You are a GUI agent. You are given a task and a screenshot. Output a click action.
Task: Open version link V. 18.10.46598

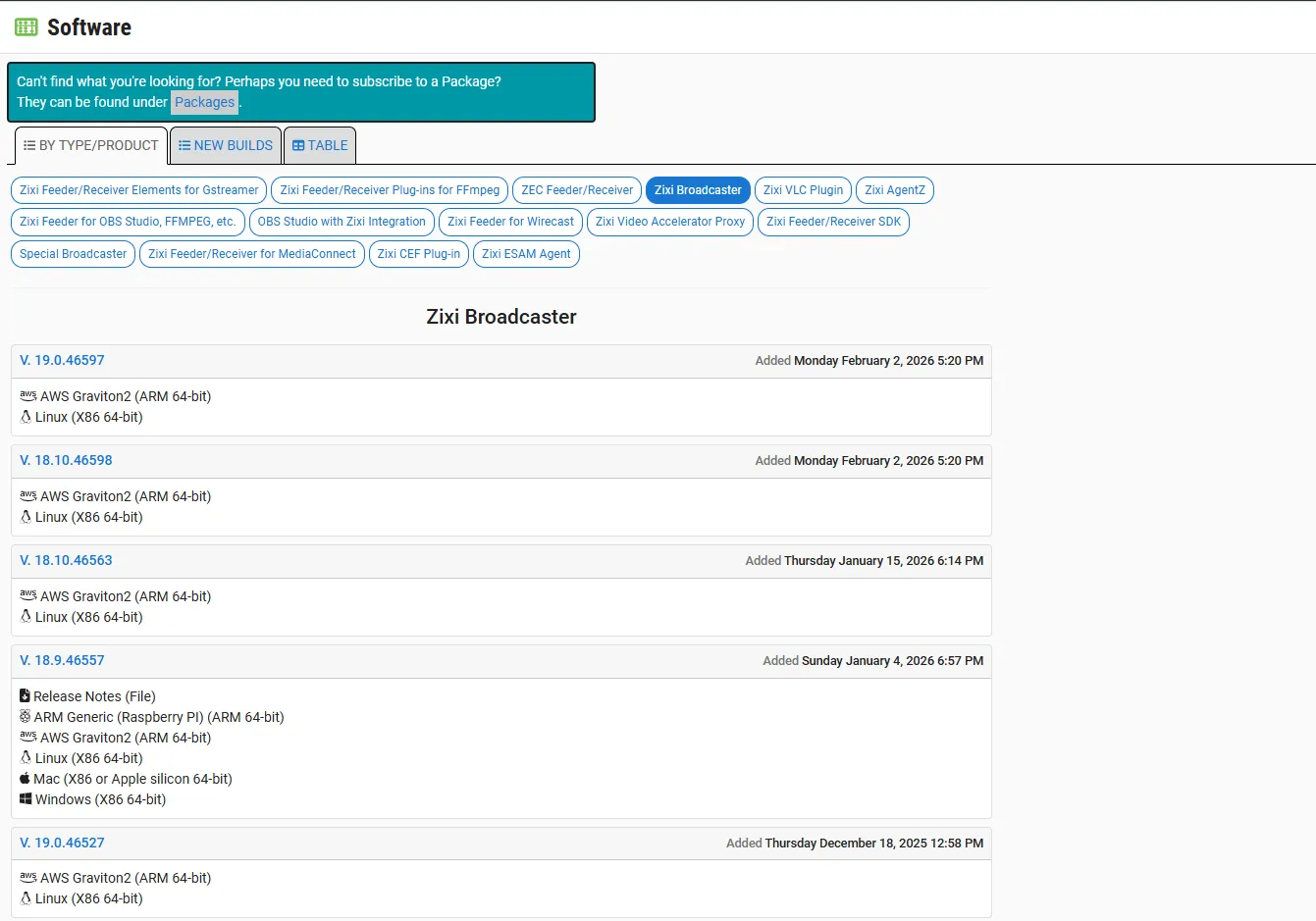[66, 460]
